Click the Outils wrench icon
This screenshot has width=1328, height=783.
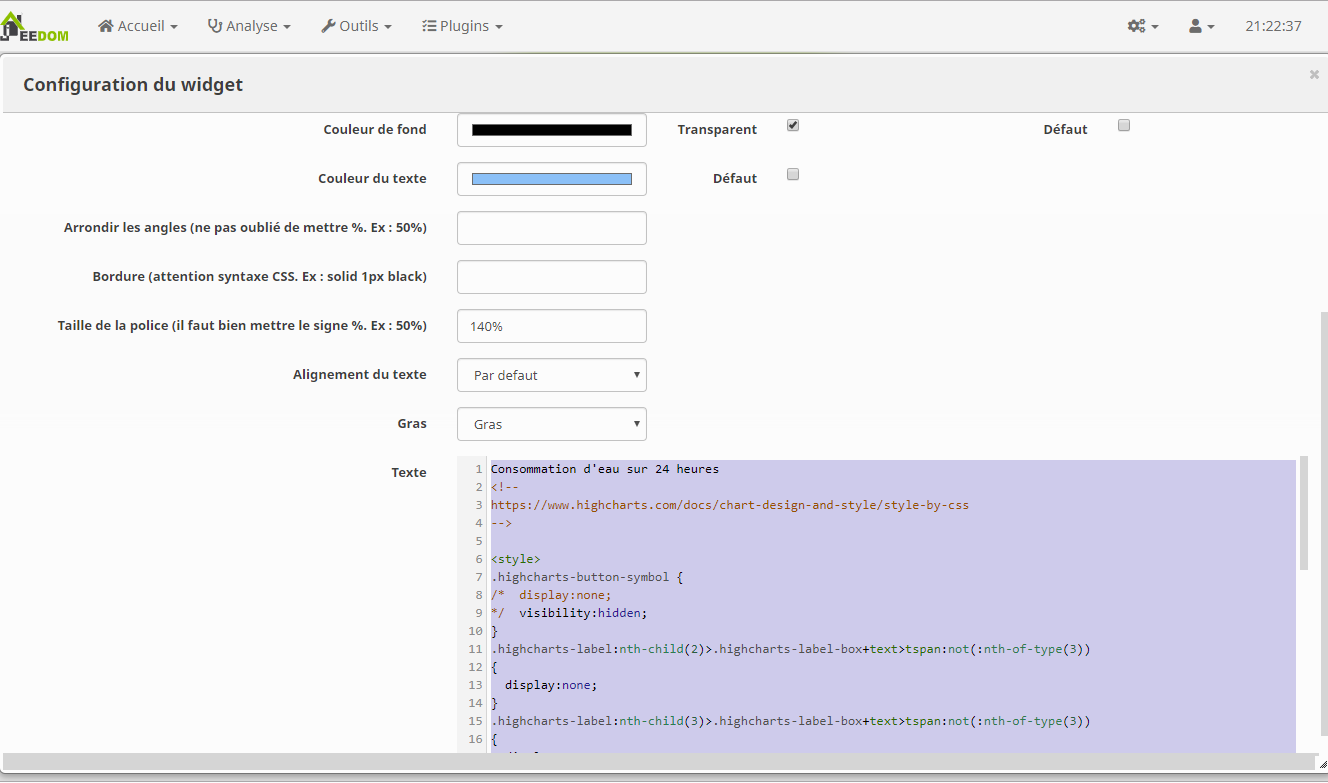coord(328,26)
